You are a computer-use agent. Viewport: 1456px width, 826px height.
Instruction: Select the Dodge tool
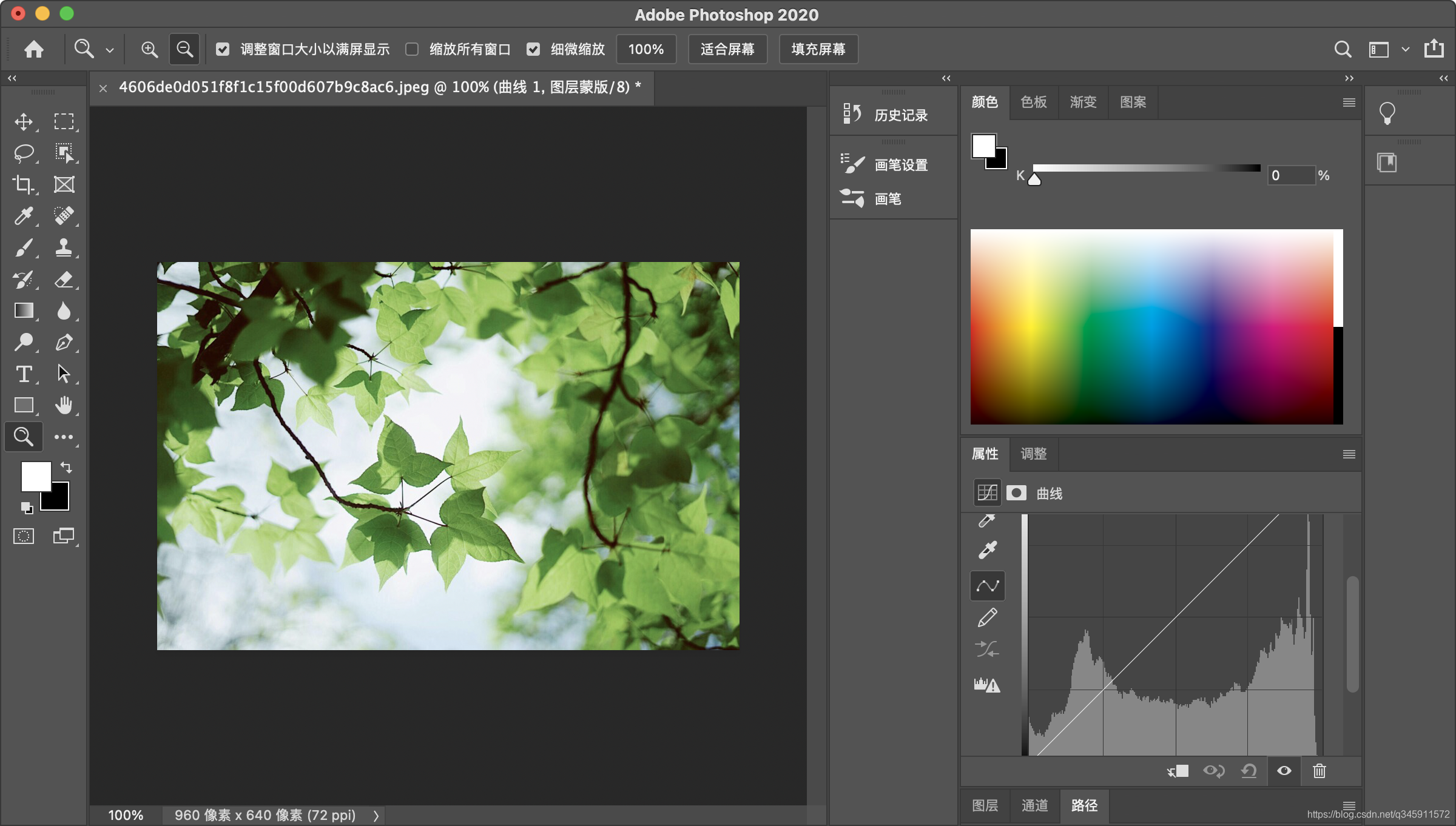(24, 342)
